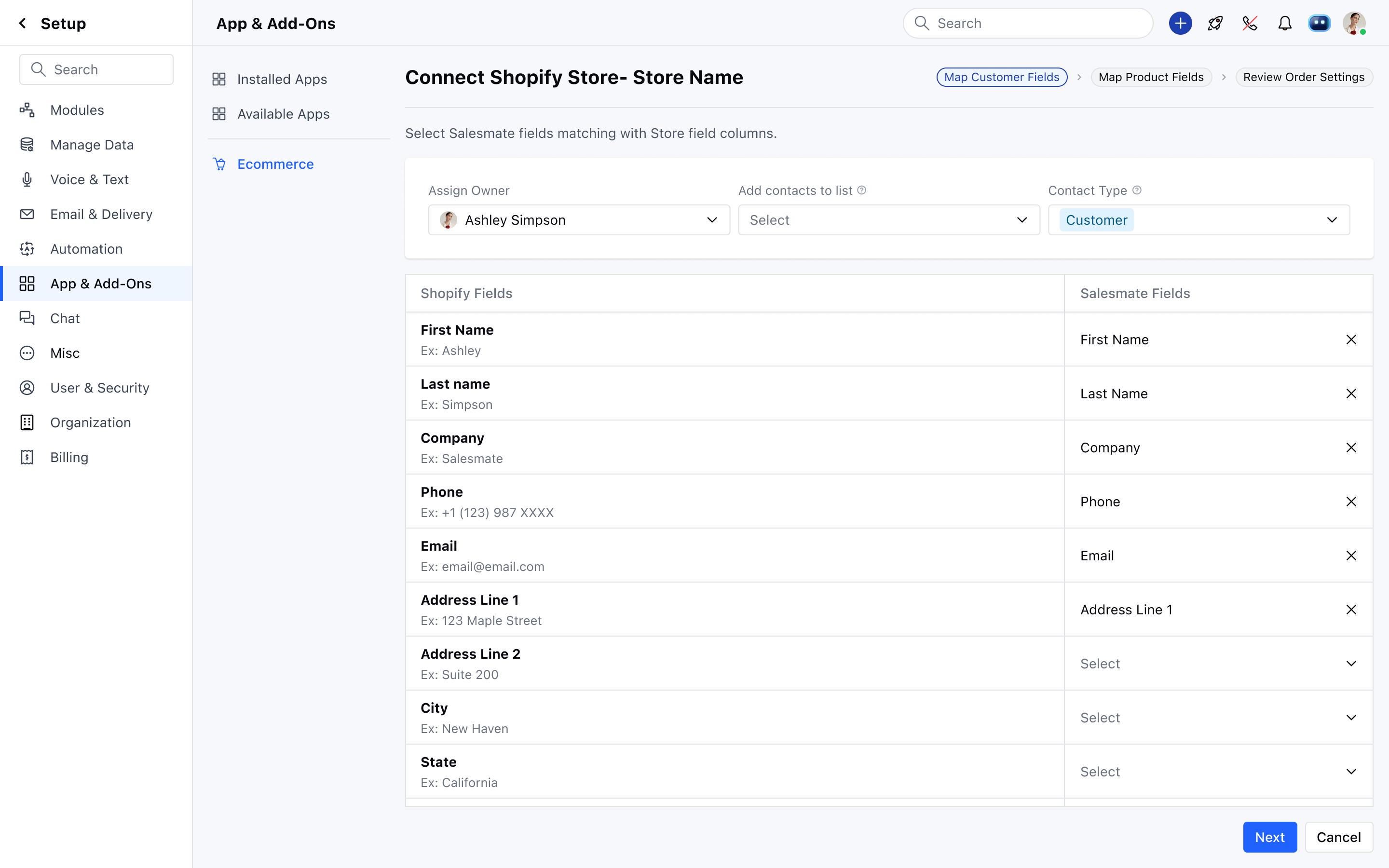Click Ecommerce cart icon
Viewport: 1389px width, 868px height.
point(219,164)
